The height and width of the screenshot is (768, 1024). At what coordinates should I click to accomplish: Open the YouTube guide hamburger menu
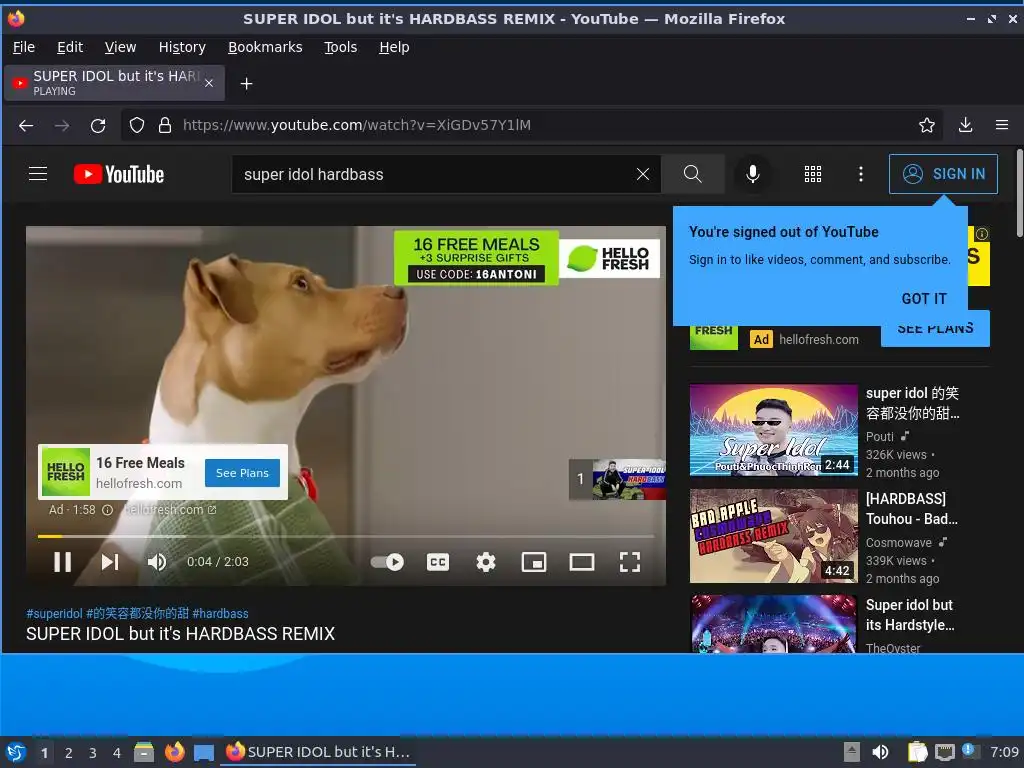pyautogui.click(x=38, y=174)
